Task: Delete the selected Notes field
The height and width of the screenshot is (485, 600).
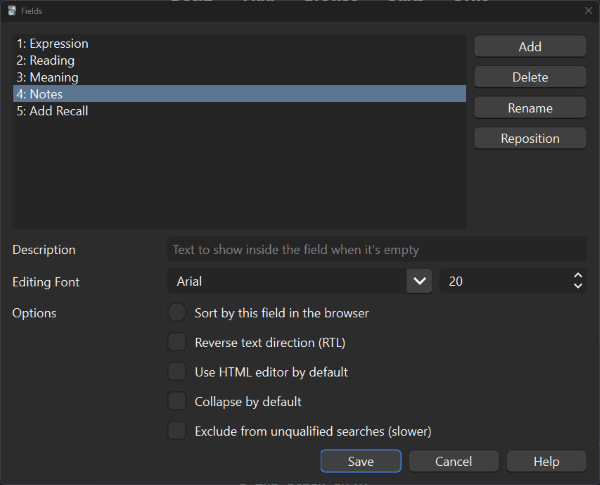Action: (x=530, y=77)
